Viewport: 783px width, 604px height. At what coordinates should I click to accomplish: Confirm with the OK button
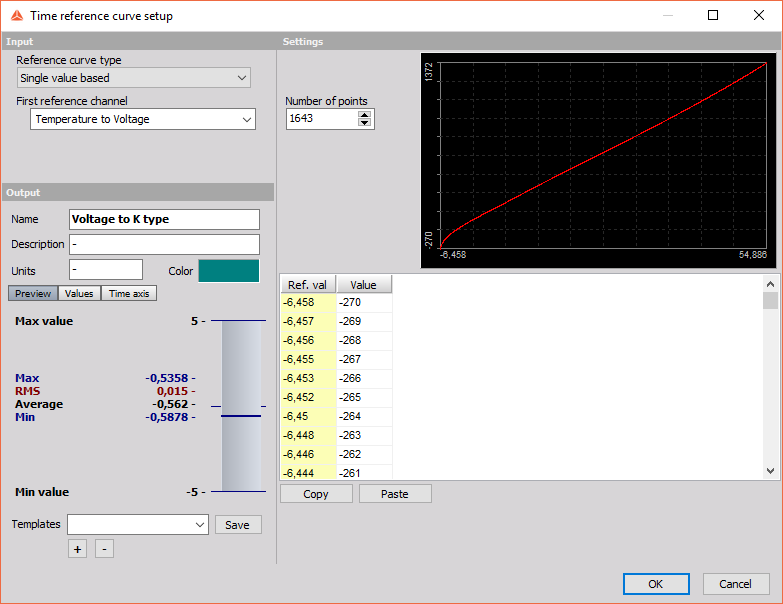[656, 584]
